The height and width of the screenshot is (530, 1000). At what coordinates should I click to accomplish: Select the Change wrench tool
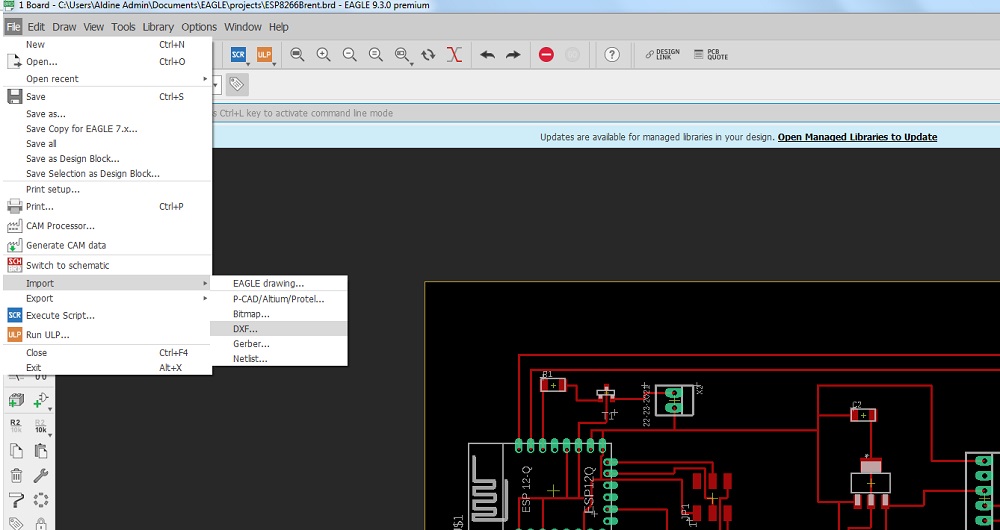tap(40, 476)
